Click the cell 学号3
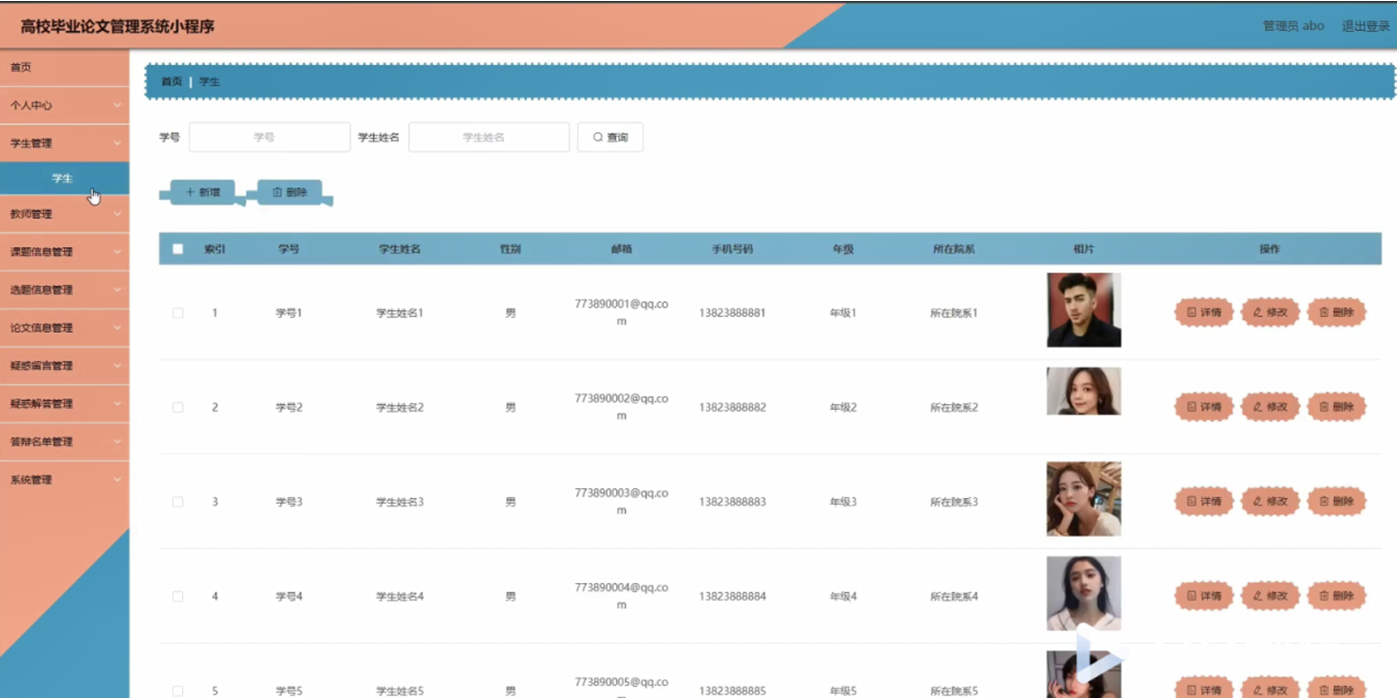1397x699 pixels. click(x=289, y=502)
